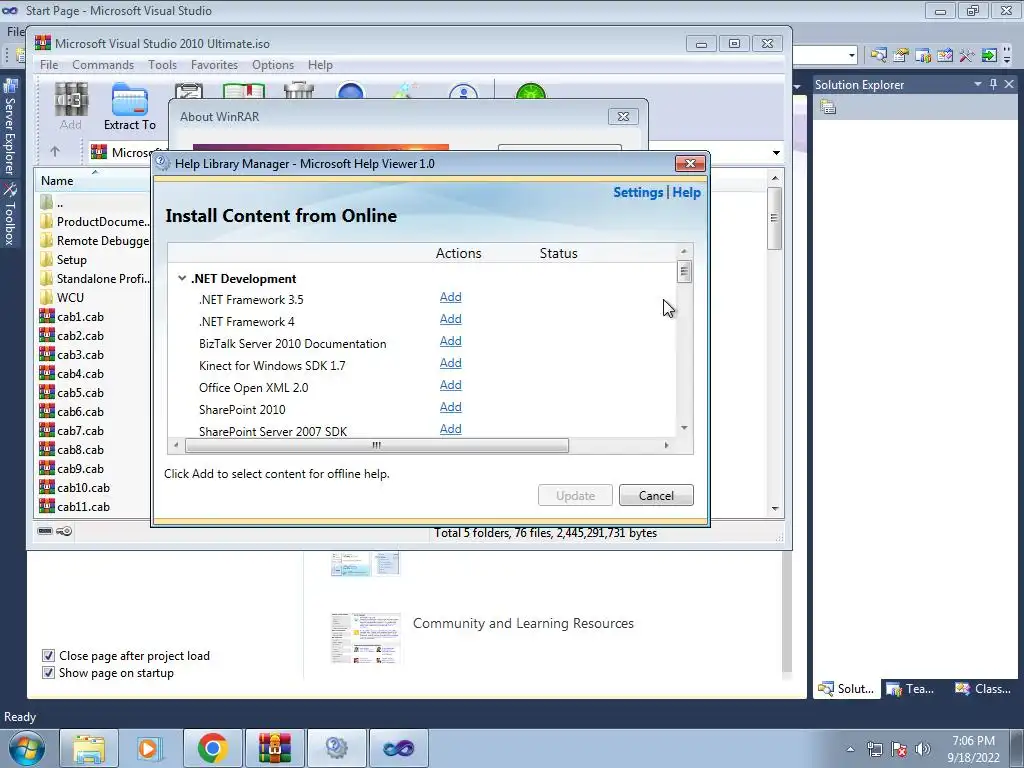Open the Toolbox side tab
The width and height of the screenshot is (1024, 768).
(10, 214)
